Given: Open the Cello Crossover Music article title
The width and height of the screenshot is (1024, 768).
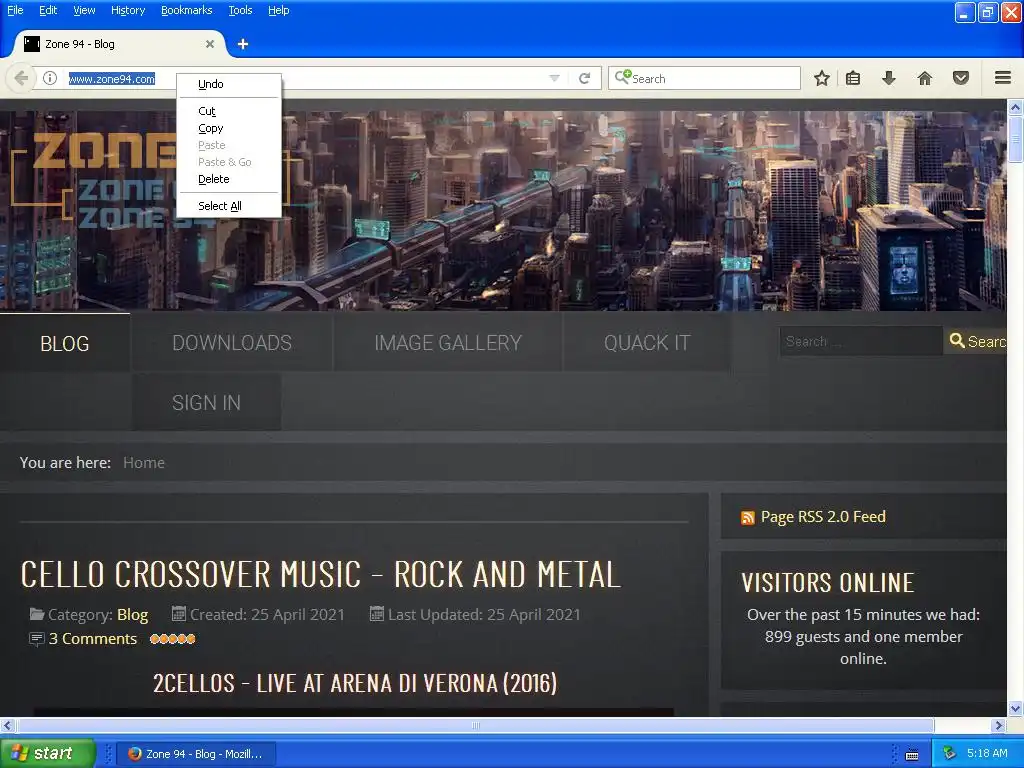Looking at the screenshot, I should (321, 575).
